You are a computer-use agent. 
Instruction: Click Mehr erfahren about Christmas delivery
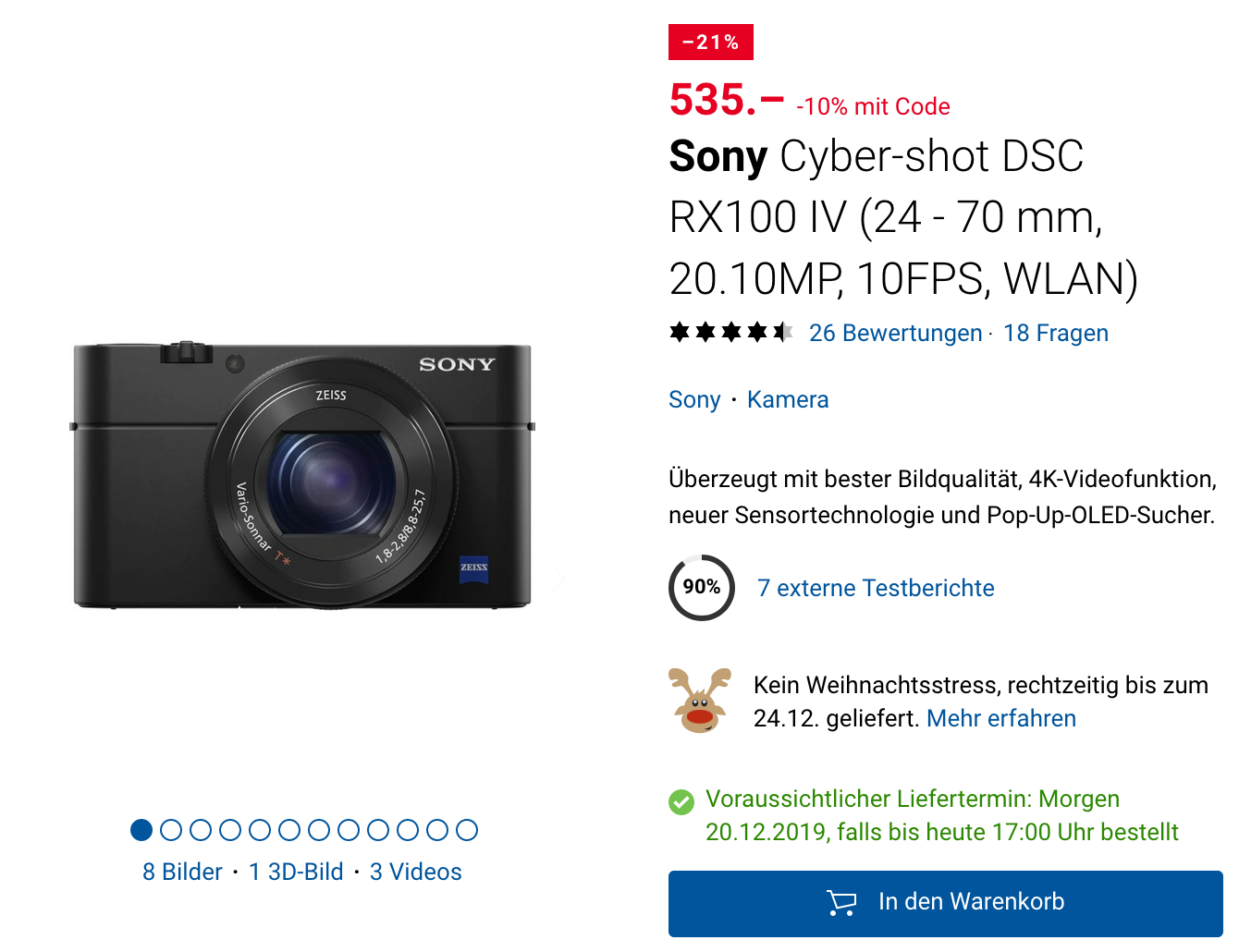pos(1001,718)
